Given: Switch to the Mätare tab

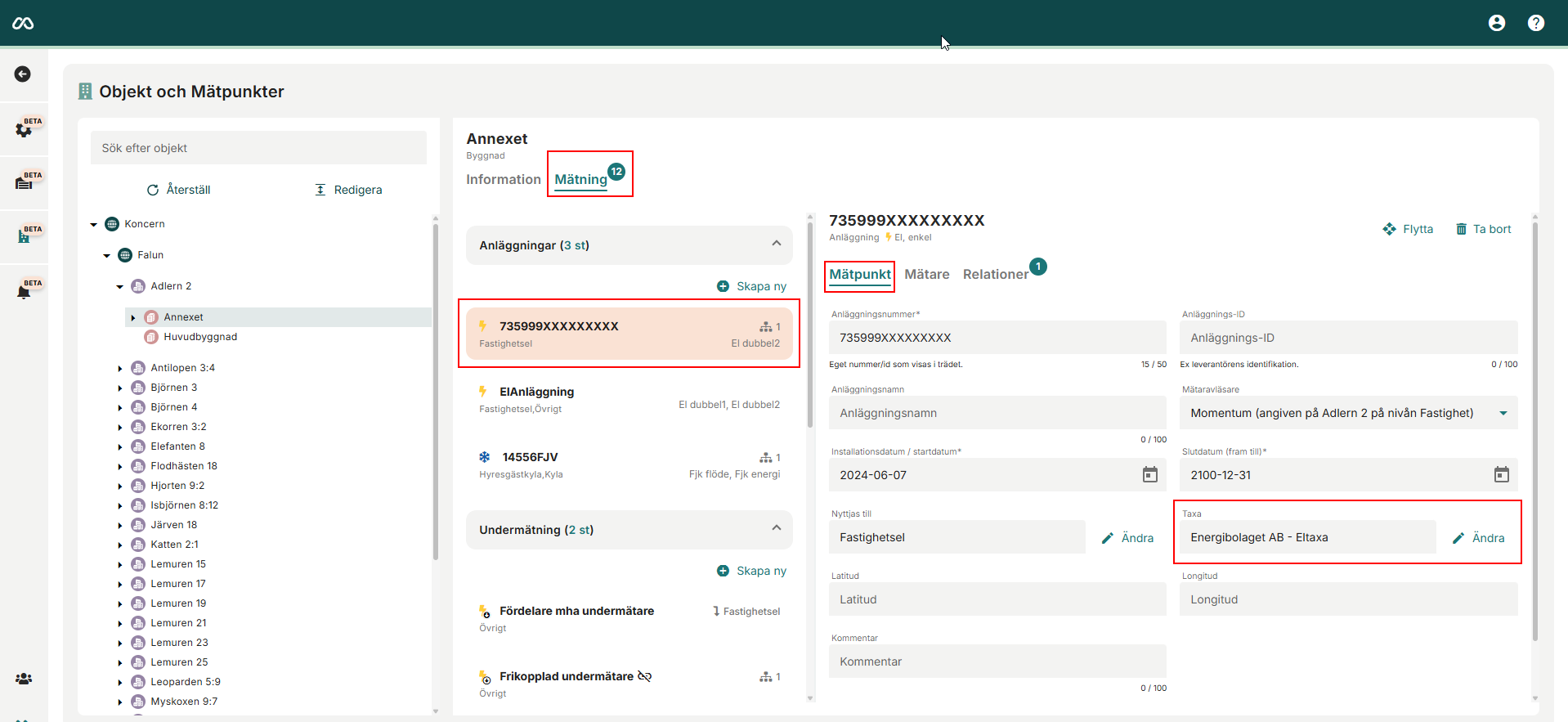Looking at the screenshot, I should click(x=926, y=275).
